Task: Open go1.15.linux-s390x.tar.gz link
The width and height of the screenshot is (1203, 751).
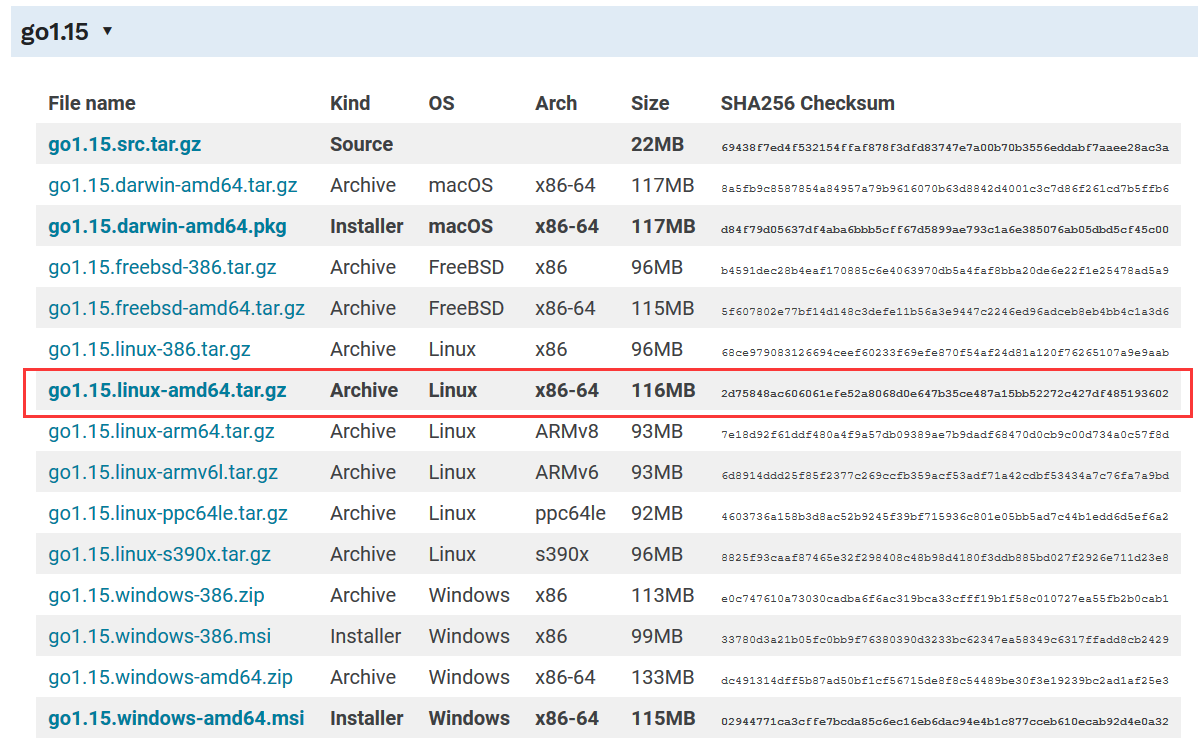Action: [x=160, y=554]
